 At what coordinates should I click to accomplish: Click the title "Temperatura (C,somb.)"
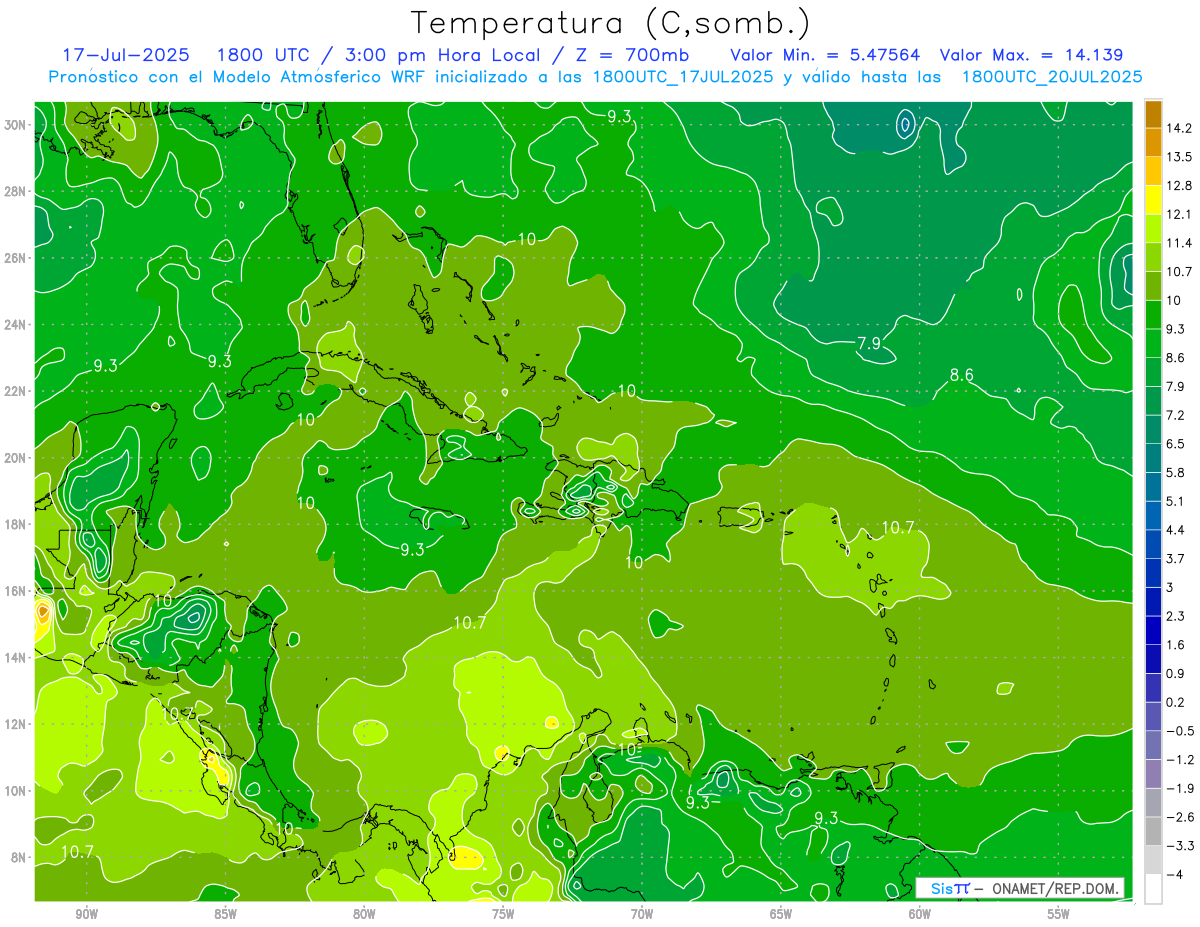coord(611,23)
